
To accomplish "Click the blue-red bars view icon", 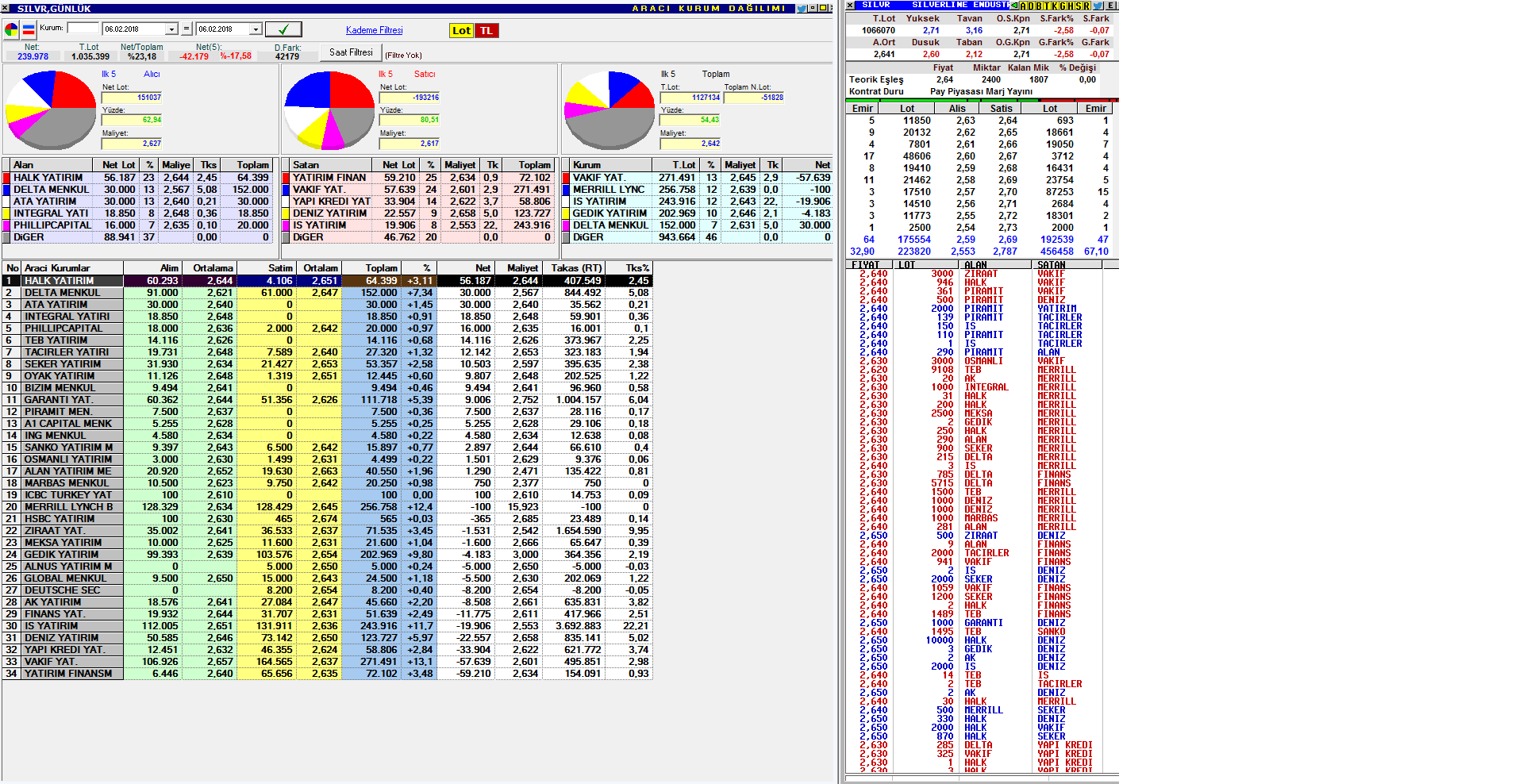I will click(x=29, y=30).
